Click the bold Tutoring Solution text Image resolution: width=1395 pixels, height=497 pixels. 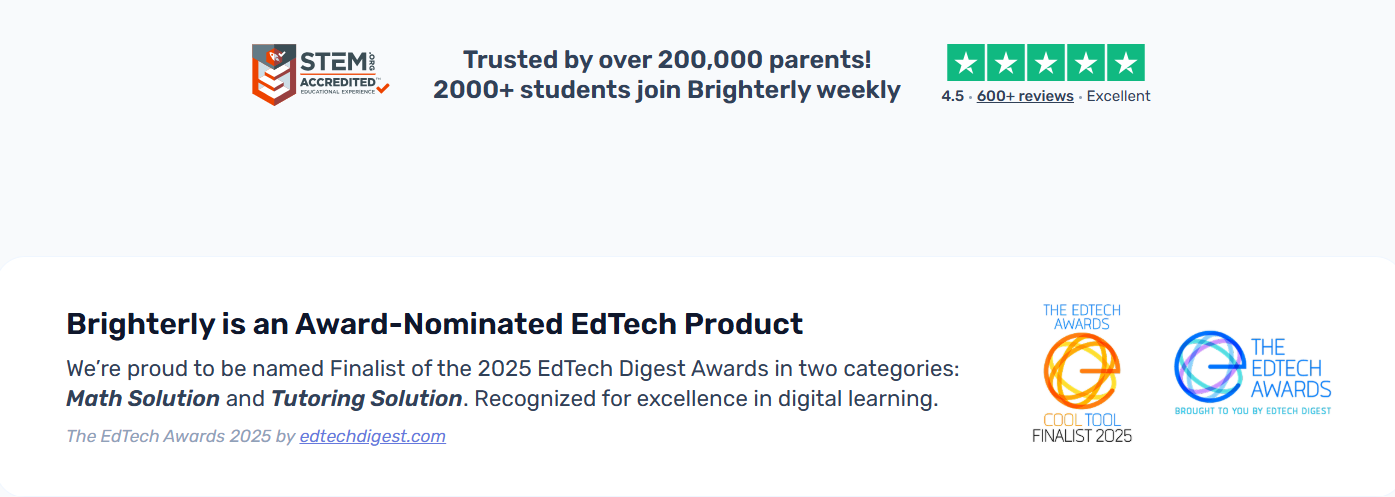click(x=366, y=398)
